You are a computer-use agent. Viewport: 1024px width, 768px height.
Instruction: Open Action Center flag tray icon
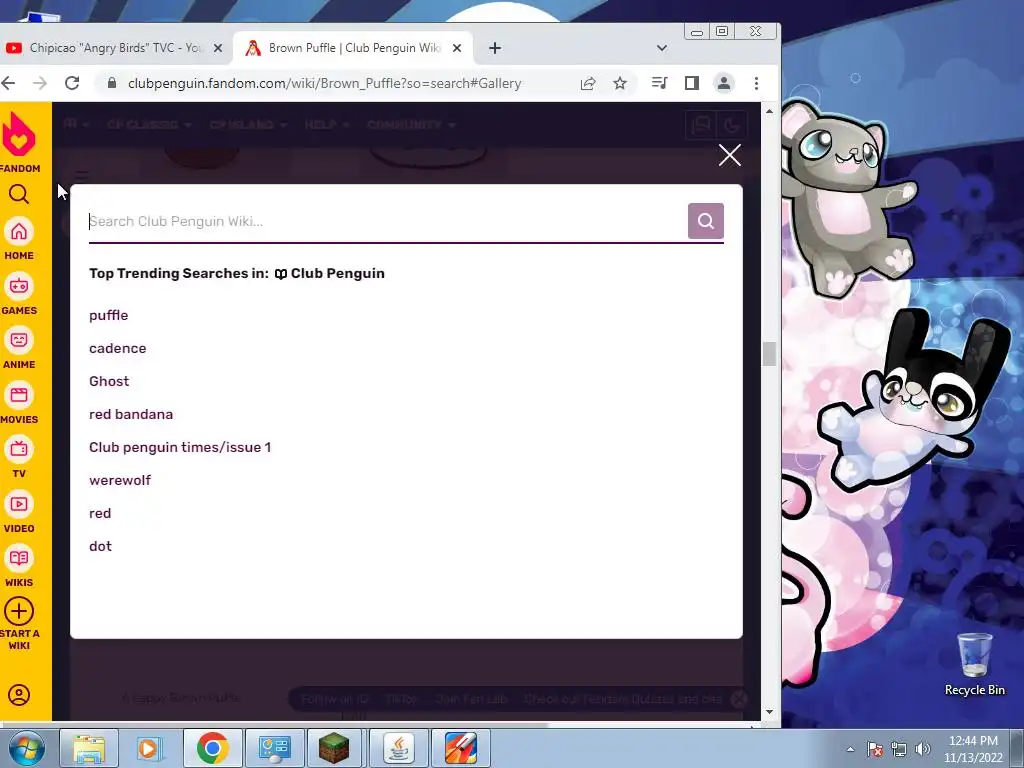pyautogui.click(x=875, y=749)
